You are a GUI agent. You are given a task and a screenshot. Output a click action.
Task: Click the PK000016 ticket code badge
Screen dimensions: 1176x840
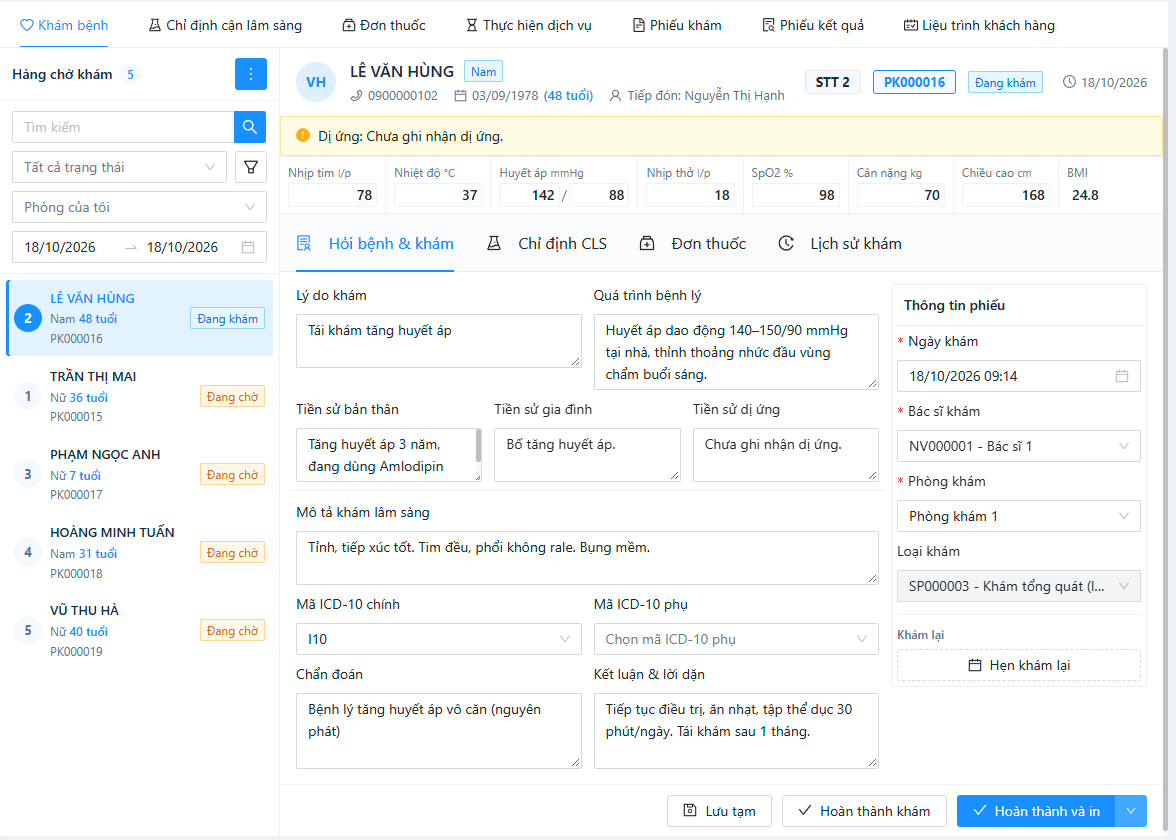(x=914, y=82)
